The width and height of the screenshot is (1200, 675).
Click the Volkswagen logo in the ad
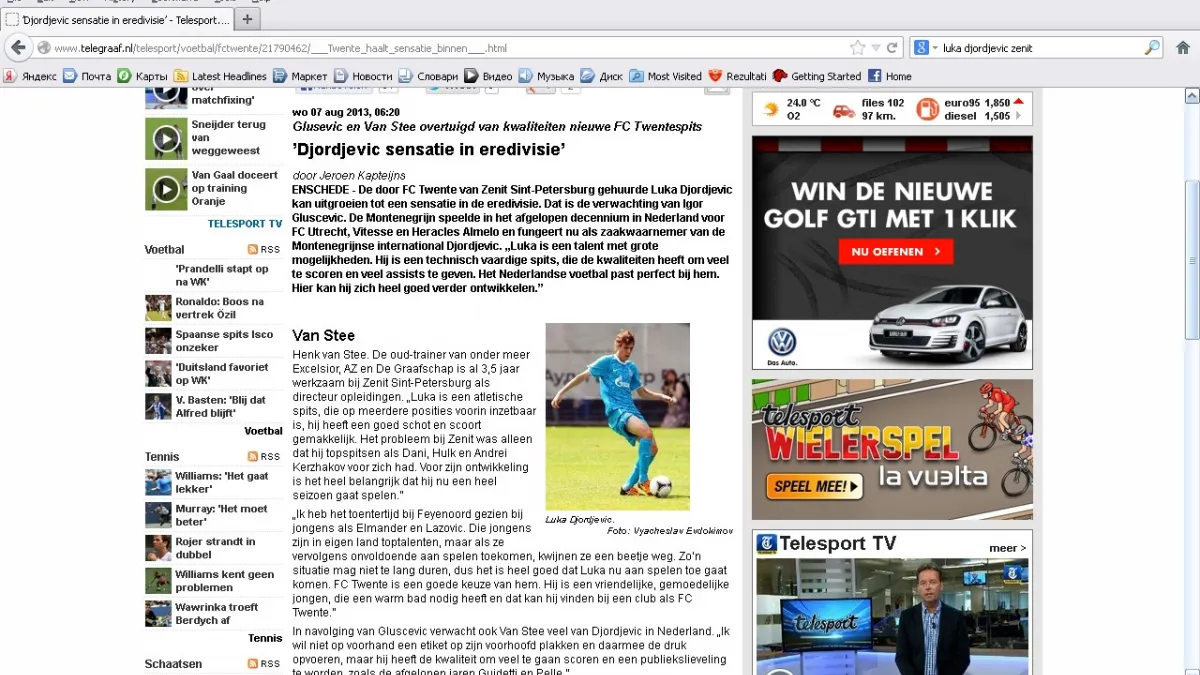(x=781, y=343)
